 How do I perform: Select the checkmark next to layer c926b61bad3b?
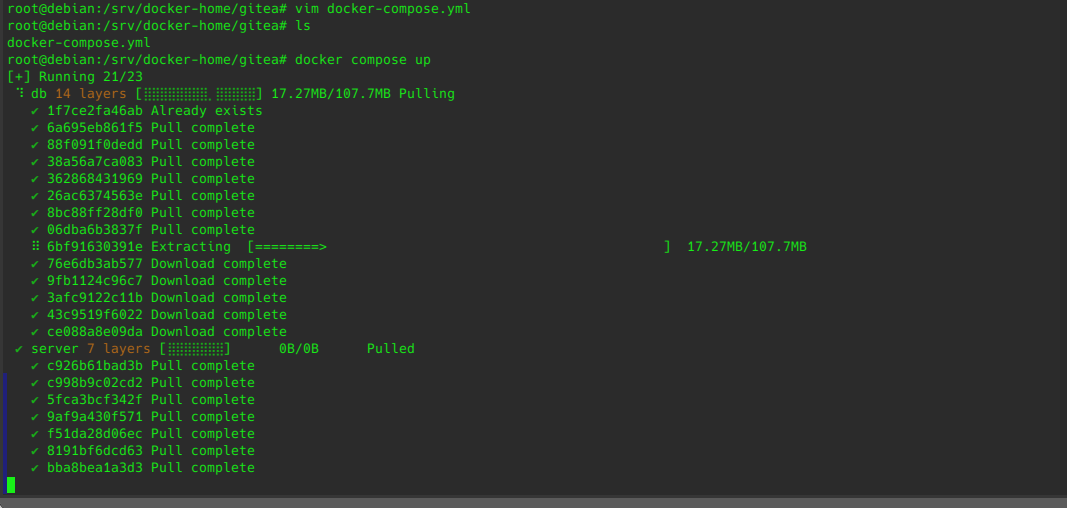[35, 366]
